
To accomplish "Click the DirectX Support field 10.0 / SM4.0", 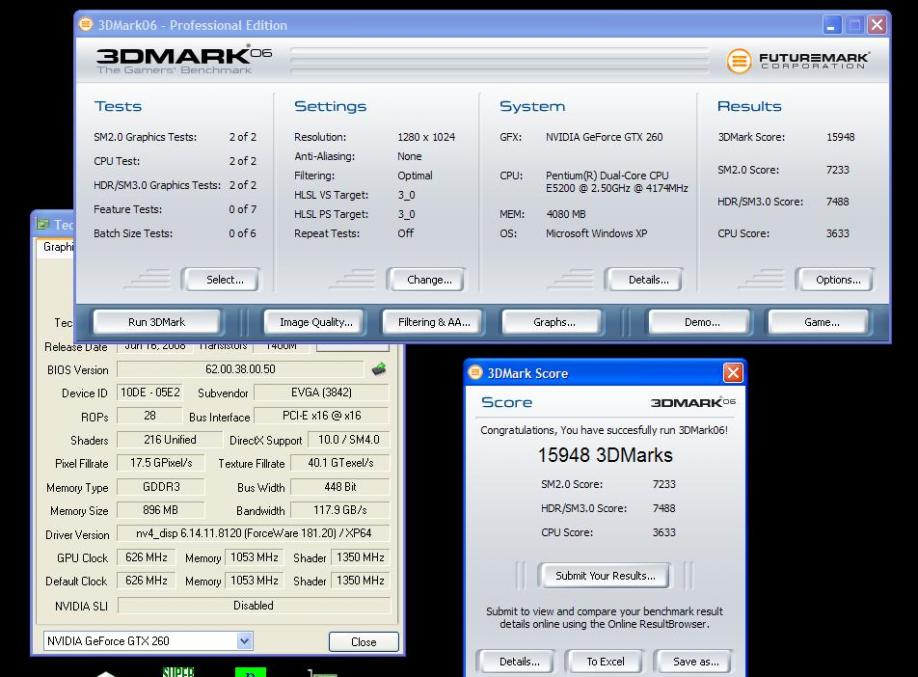I will (348, 440).
